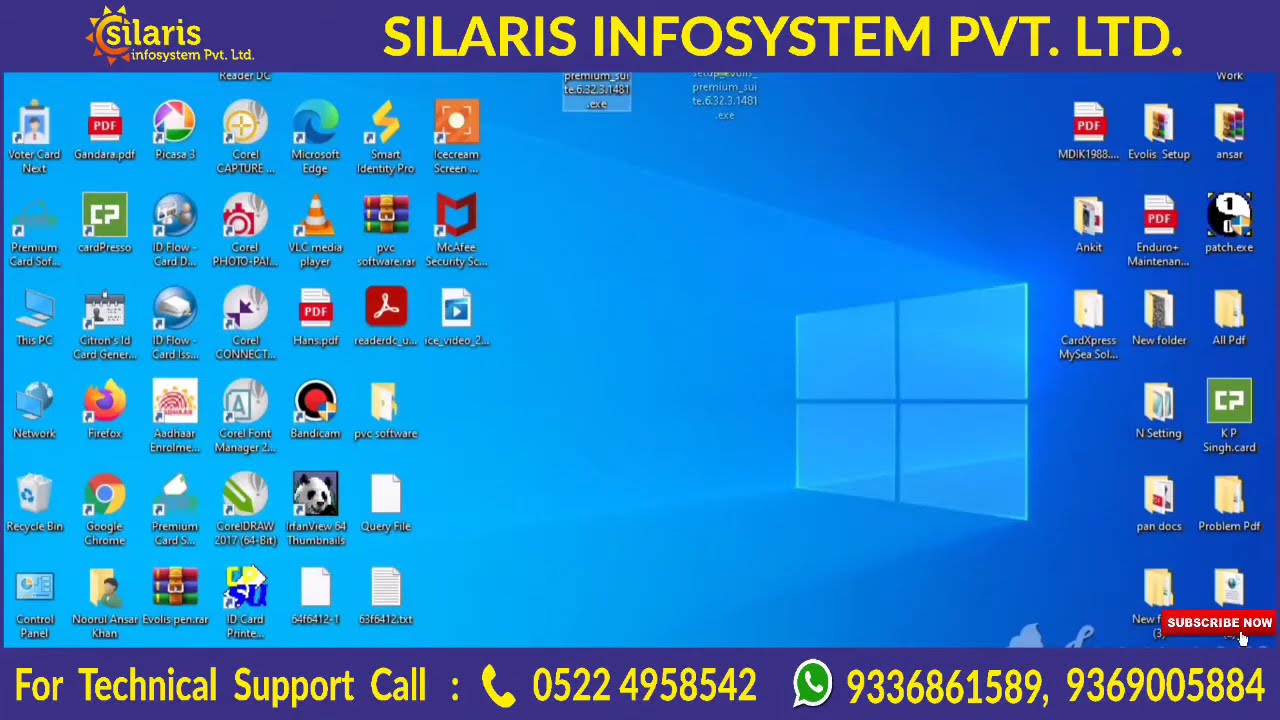Open Icecream Screen Recorder icon
The image size is (1280, 720).
pyautogui.click(x=456, y=137)
